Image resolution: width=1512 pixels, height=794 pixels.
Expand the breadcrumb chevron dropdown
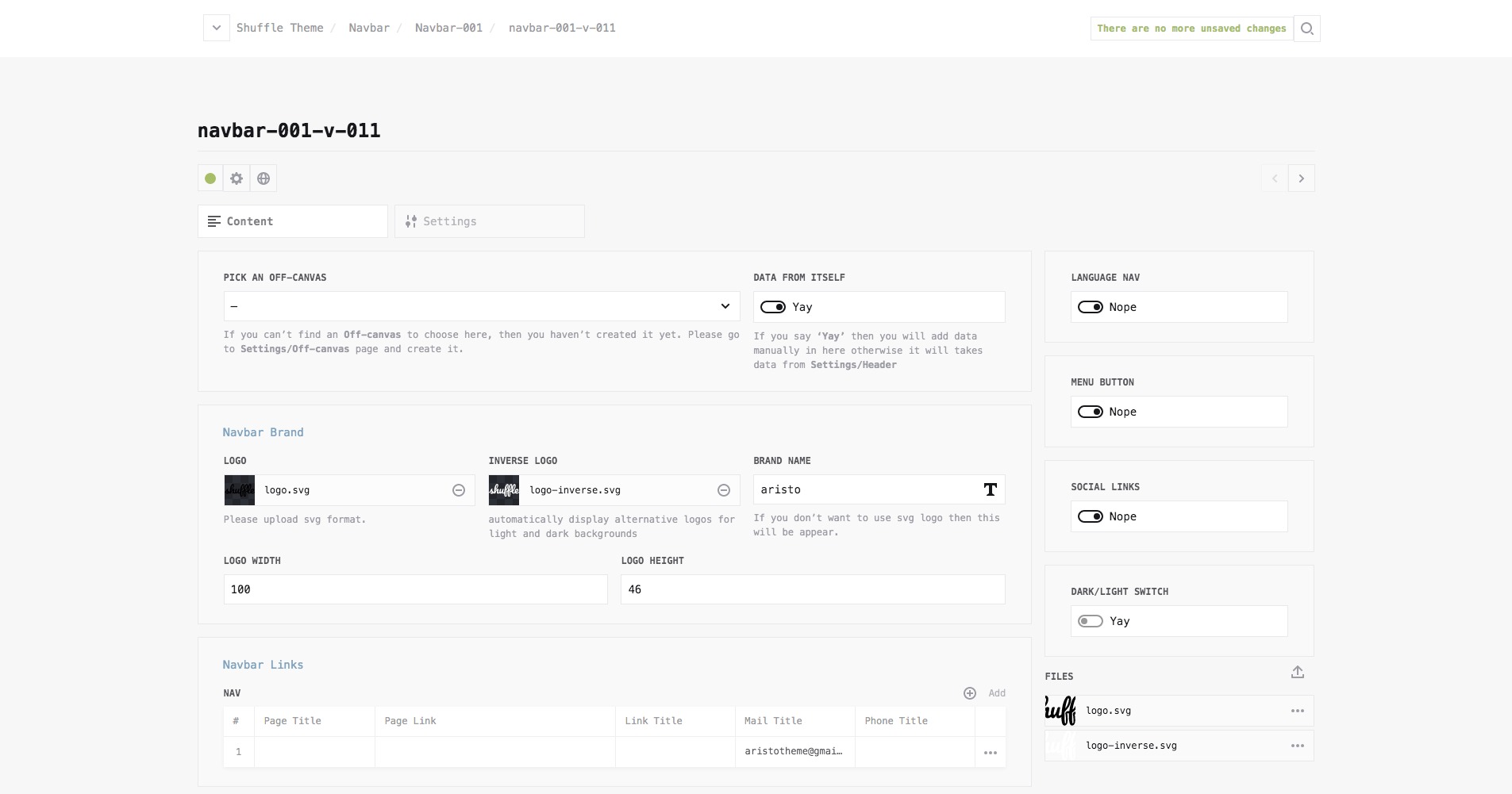click(216, 29)
